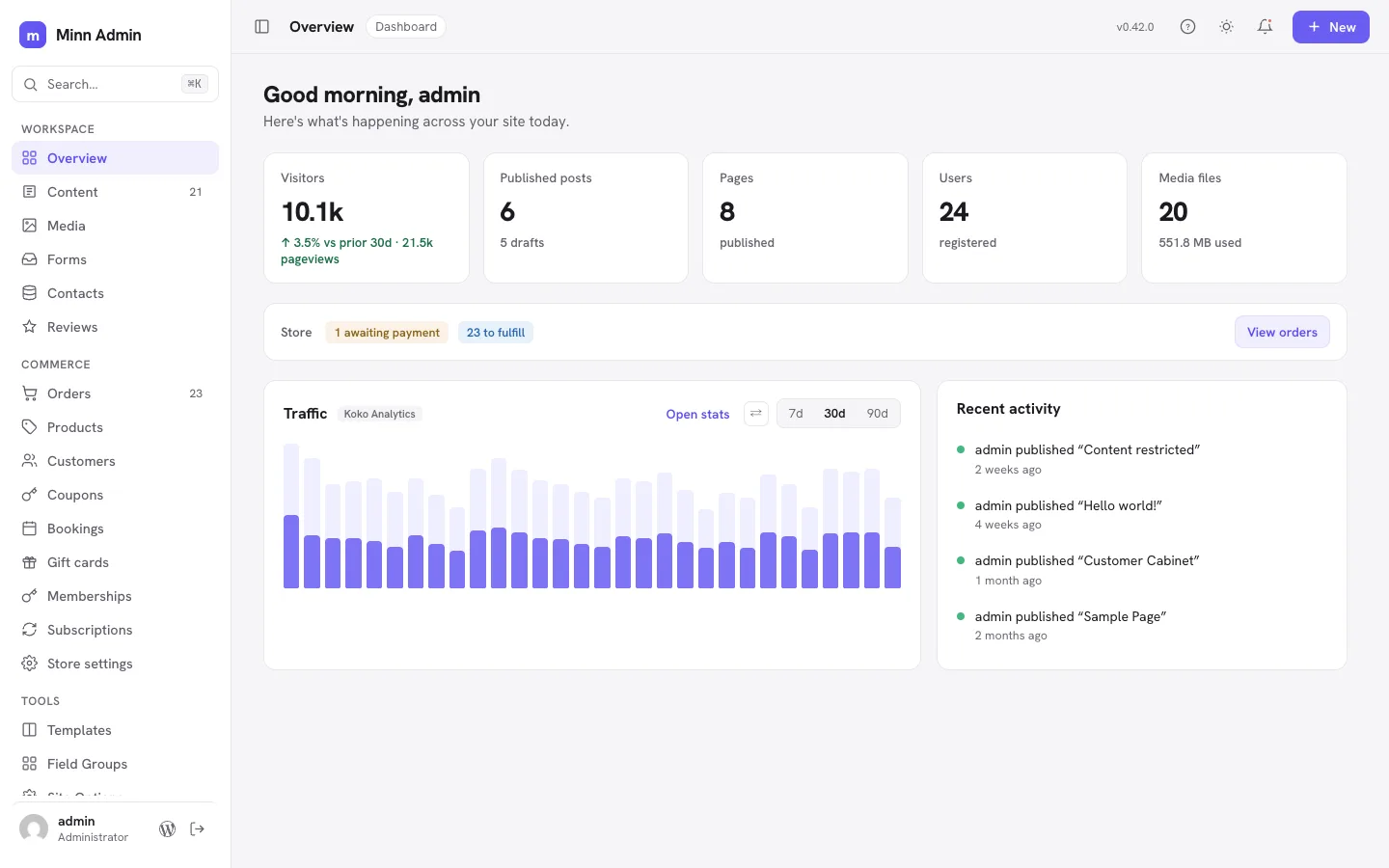
Task: Open Media from the sidebar
Action: click(x=115, y=226)
